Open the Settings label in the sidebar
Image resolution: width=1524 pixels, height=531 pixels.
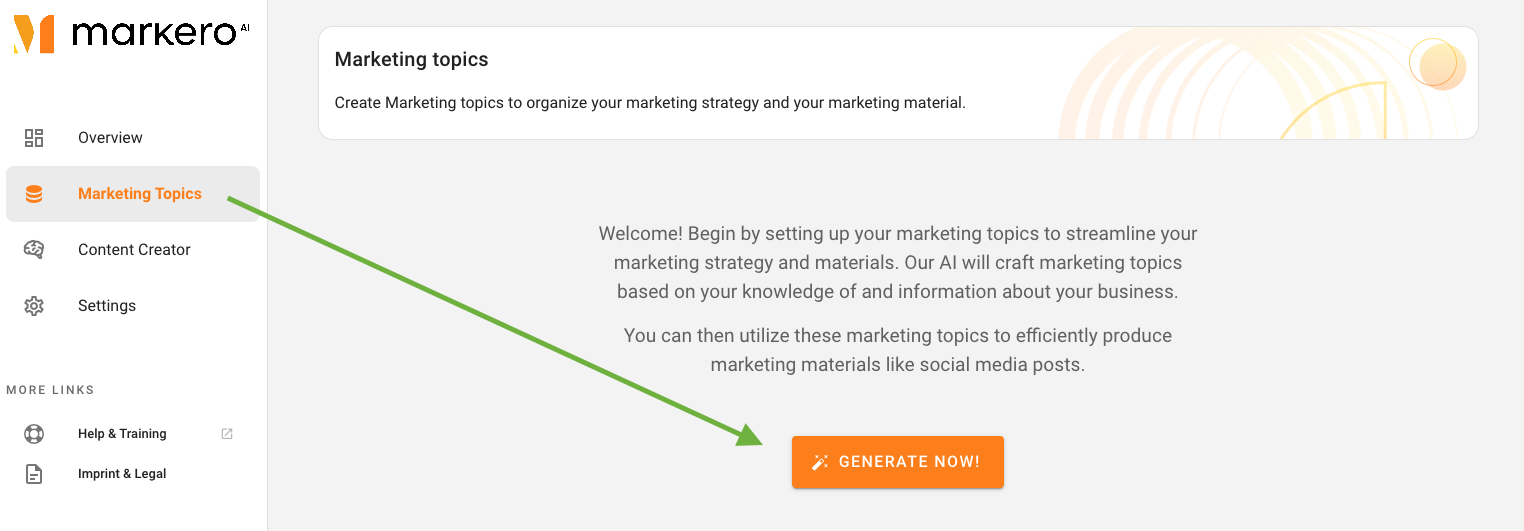point(107,306)
